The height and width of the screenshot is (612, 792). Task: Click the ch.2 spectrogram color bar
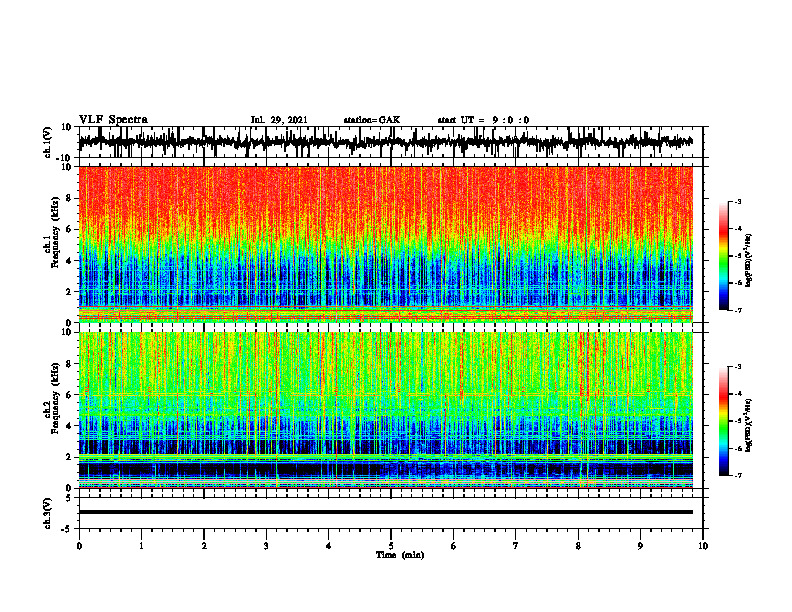724,421
